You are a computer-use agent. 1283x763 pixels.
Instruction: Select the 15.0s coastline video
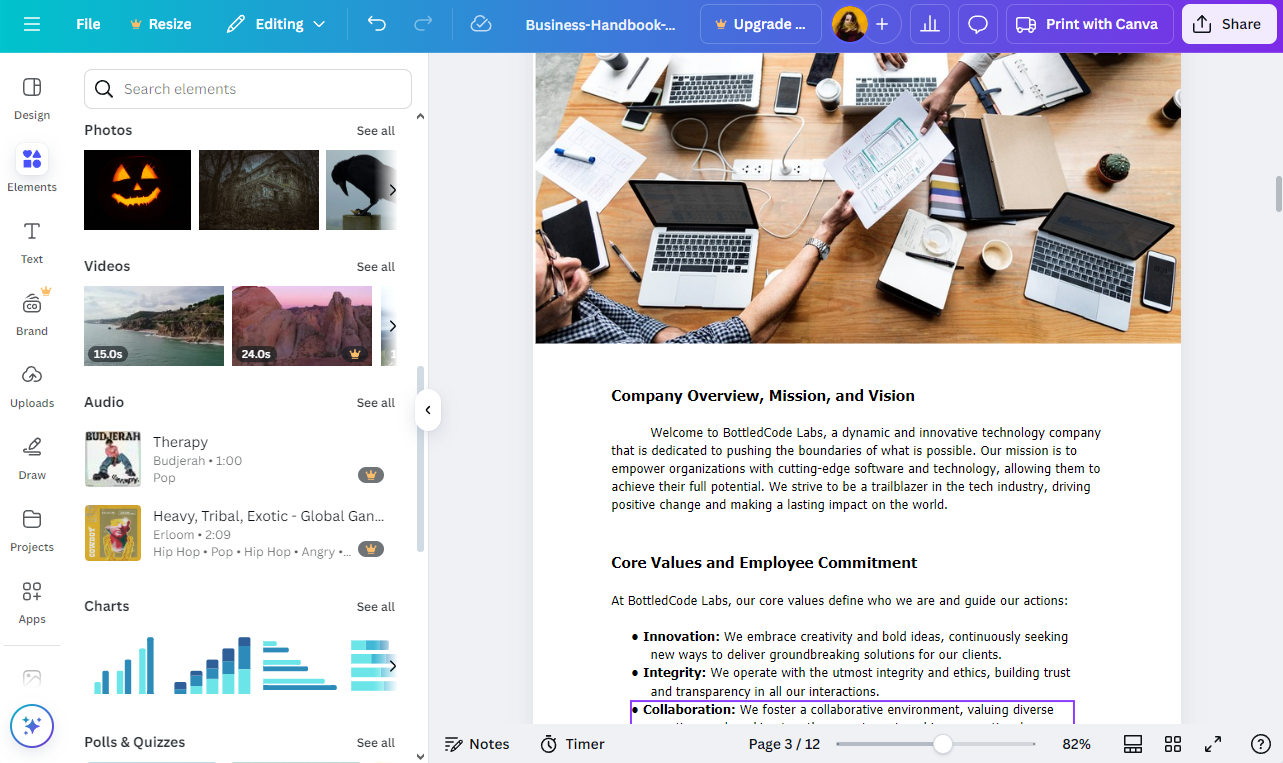154,326
